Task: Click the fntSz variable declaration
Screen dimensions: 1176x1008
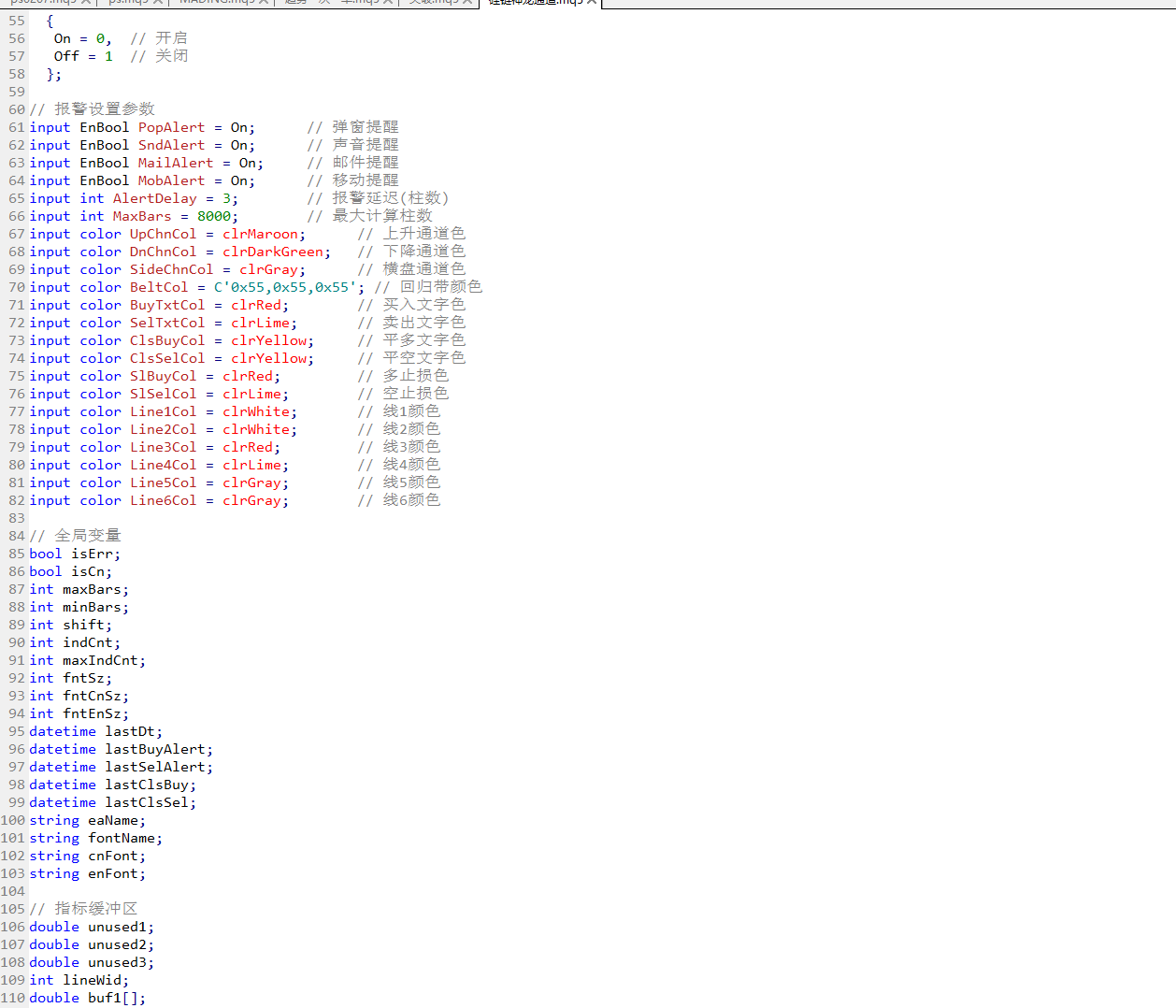Action: pos(71,678)
